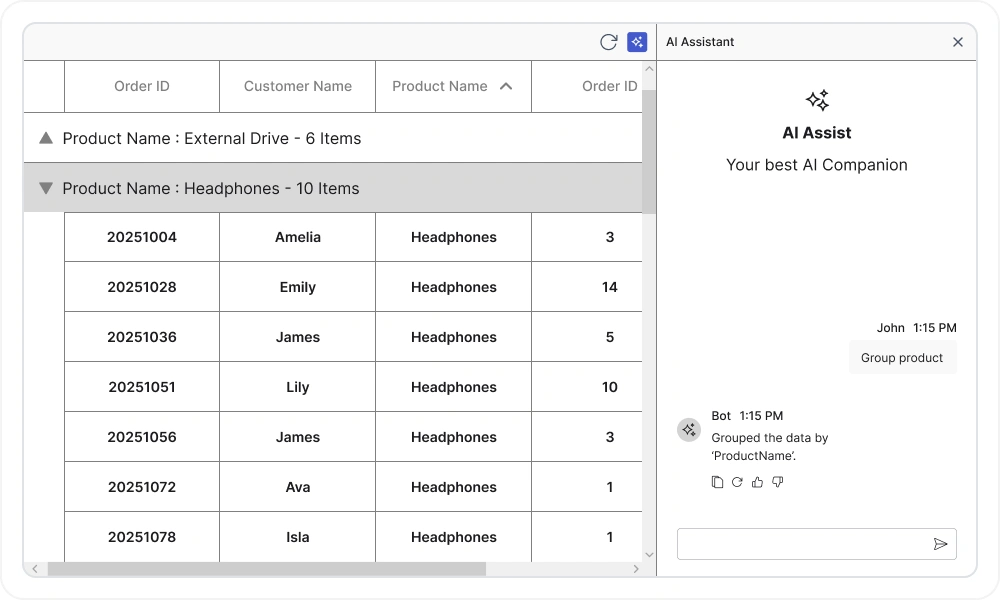
Task: Regenerate the bot response
Action: coord(737,482)
